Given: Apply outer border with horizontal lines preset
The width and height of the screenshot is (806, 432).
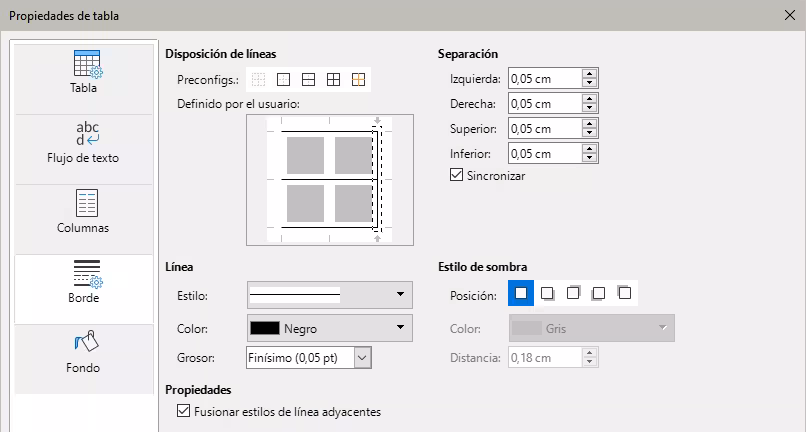Looking at the screenshot, I should pos(308,80).
